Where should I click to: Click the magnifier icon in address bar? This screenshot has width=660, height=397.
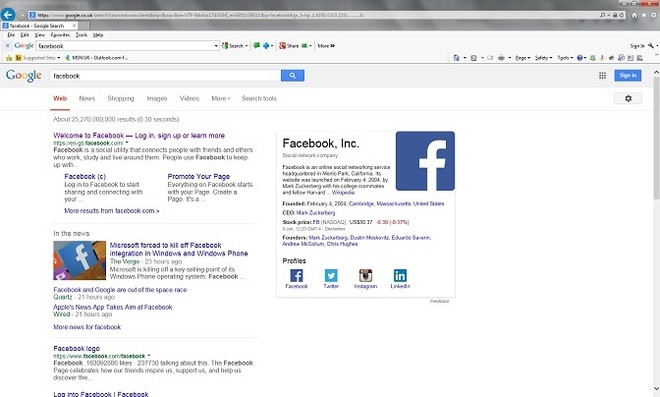pos(602,15)
